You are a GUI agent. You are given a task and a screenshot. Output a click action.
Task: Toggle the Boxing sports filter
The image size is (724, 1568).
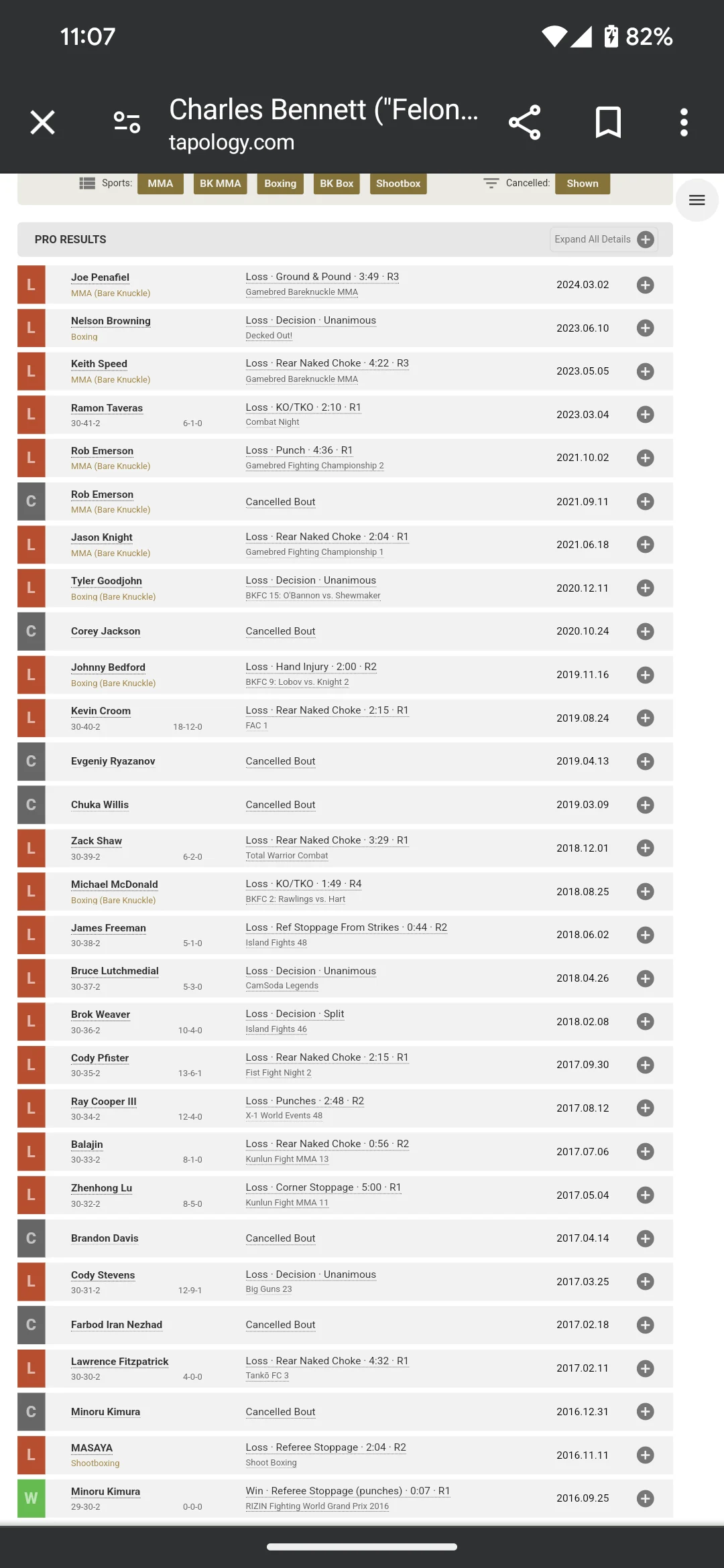280,184
